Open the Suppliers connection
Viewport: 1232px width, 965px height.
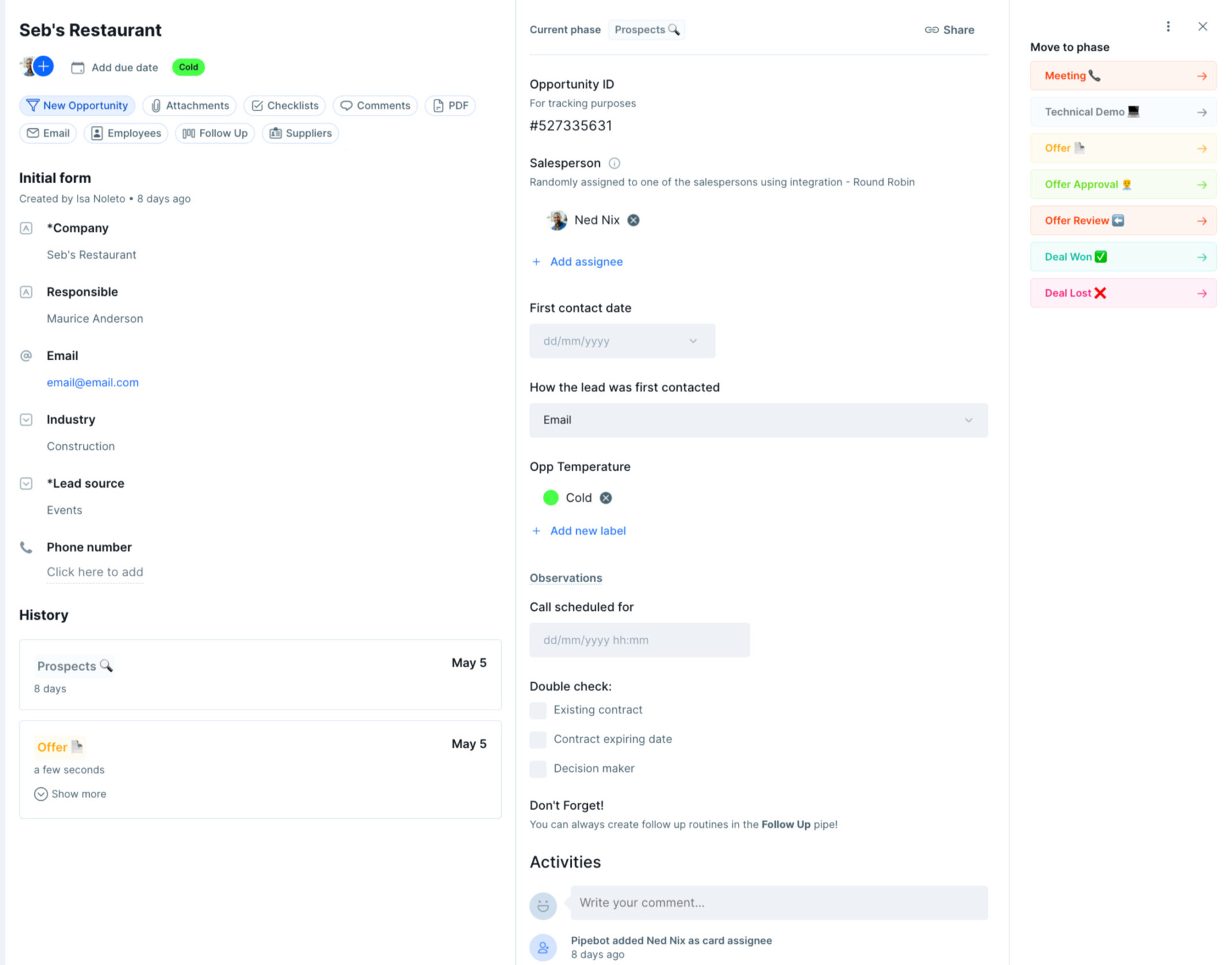click(300, 133)
